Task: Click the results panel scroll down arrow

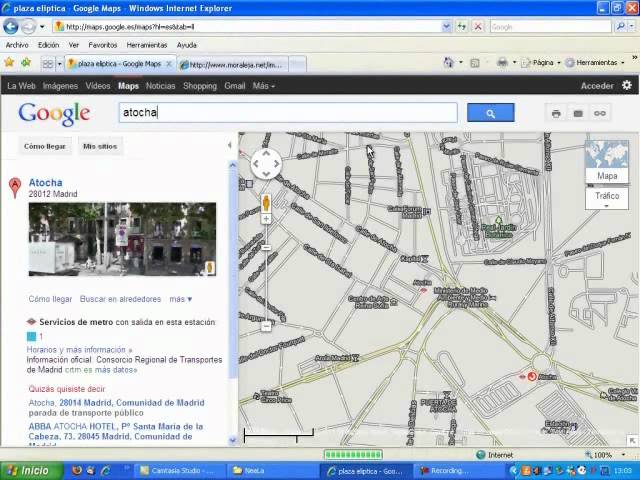Action: [x=233, y=440]
